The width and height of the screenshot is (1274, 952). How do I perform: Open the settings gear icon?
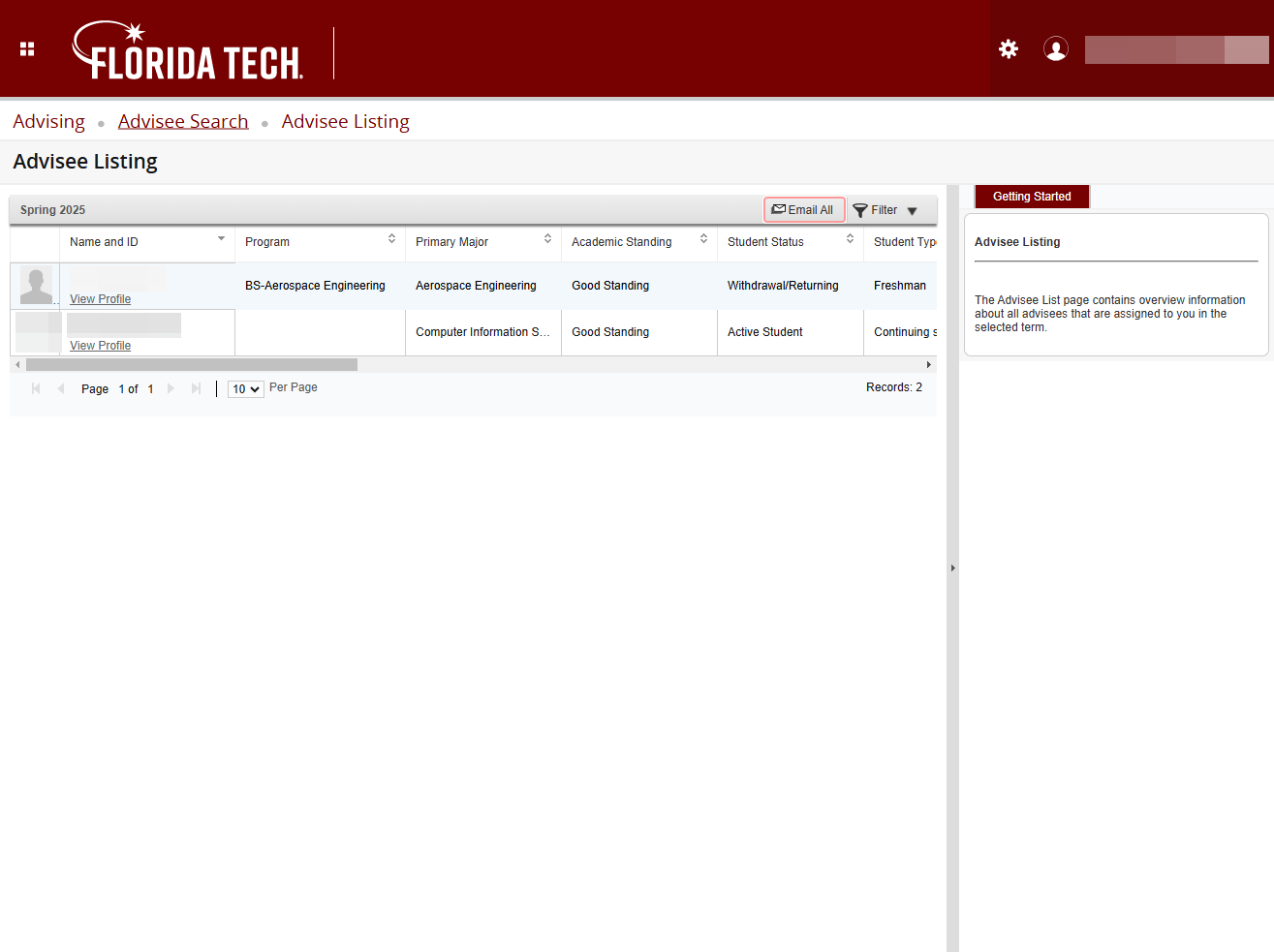pos(1009,48)
